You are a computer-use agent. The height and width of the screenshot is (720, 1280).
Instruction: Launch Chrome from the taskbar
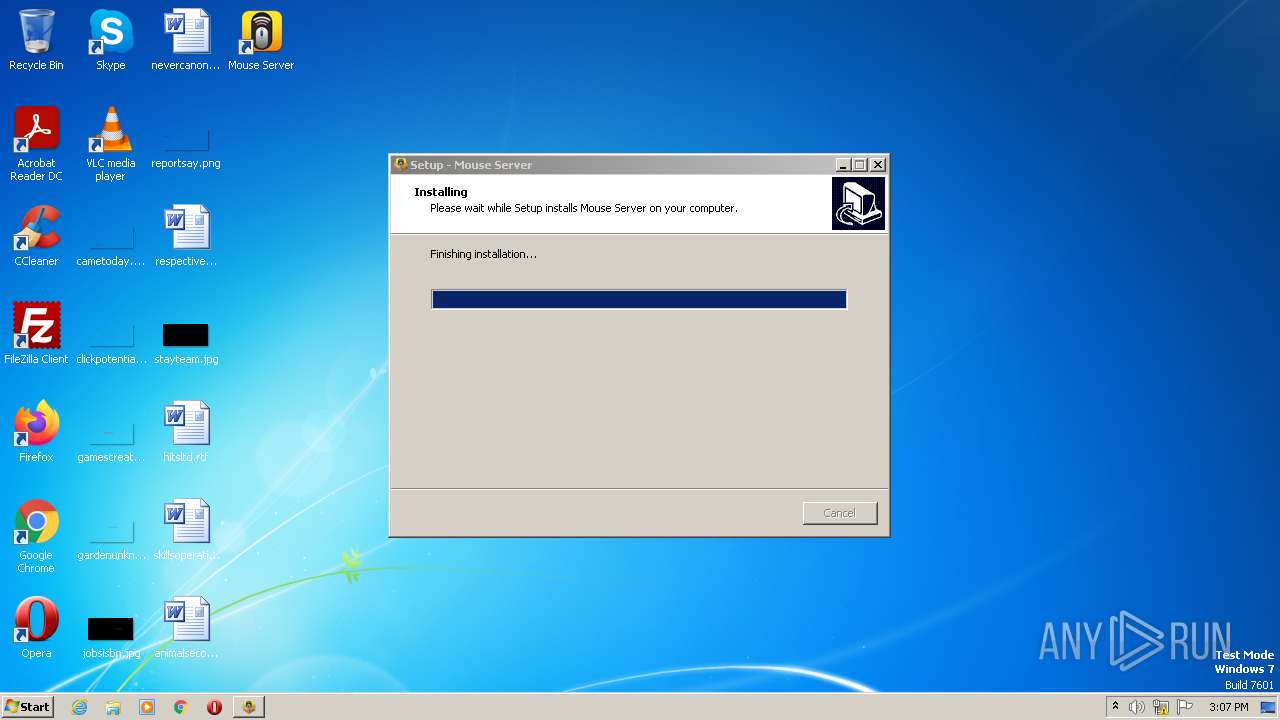pyautogui.click(x=181, y=707)
